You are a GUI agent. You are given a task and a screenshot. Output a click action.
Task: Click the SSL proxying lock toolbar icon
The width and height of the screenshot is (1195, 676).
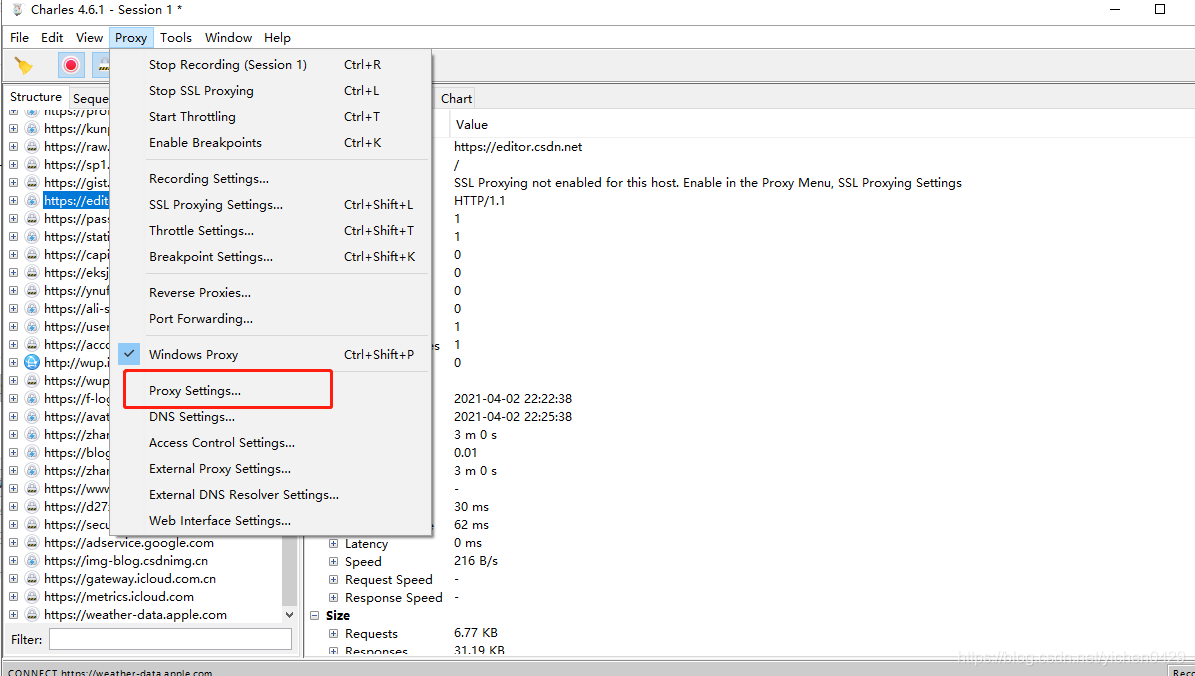tap(102, 66)
